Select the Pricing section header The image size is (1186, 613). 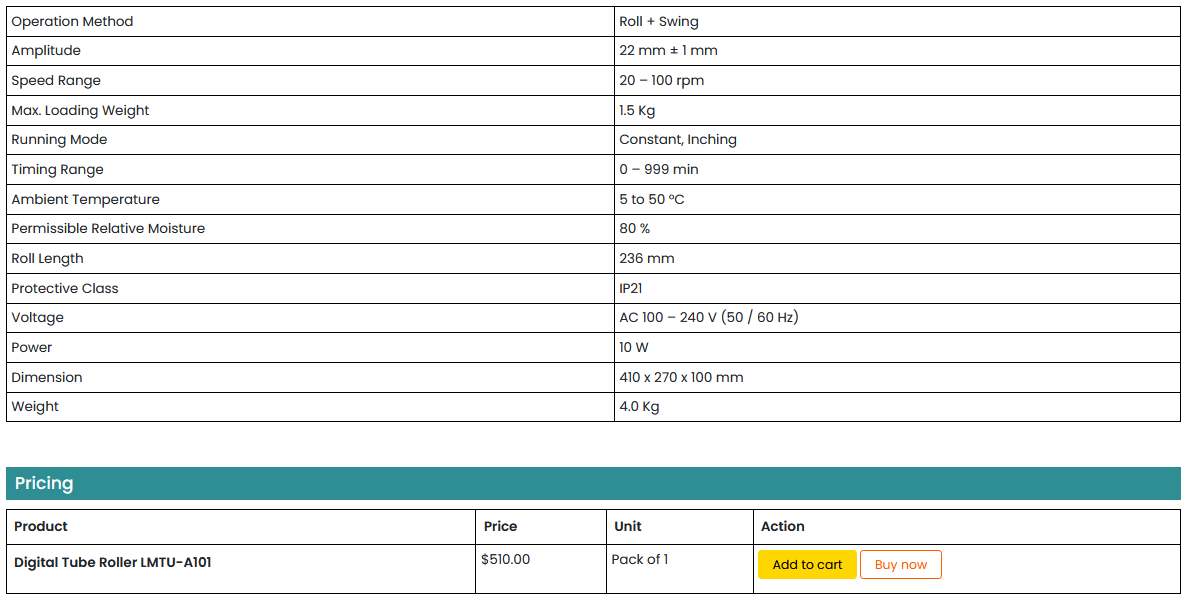click(44, 483)
